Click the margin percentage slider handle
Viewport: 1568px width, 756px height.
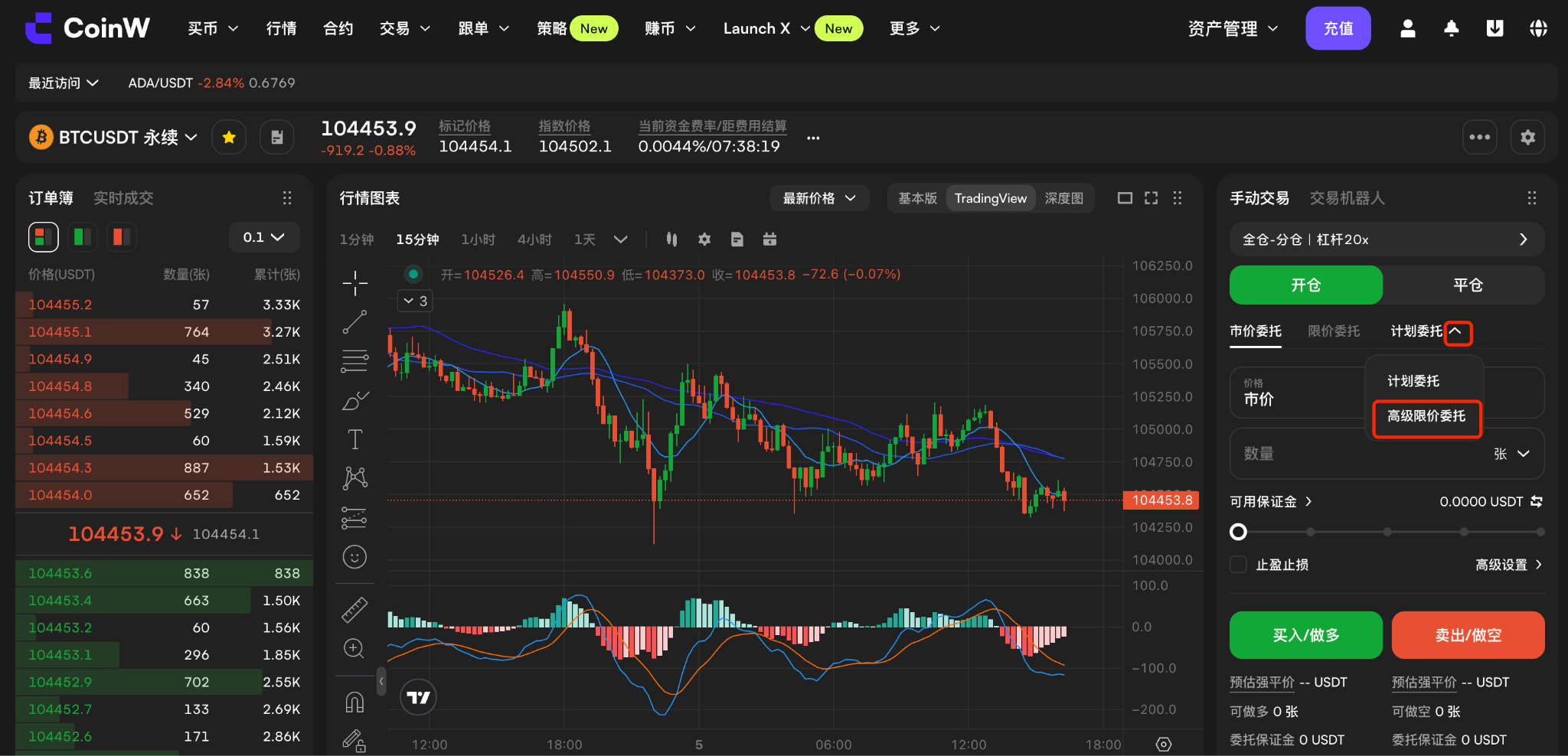(x=1238, y=532)
